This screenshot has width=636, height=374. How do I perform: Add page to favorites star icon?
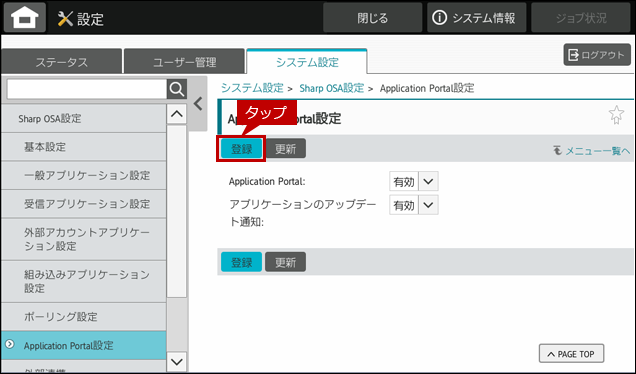coord(616,115)
